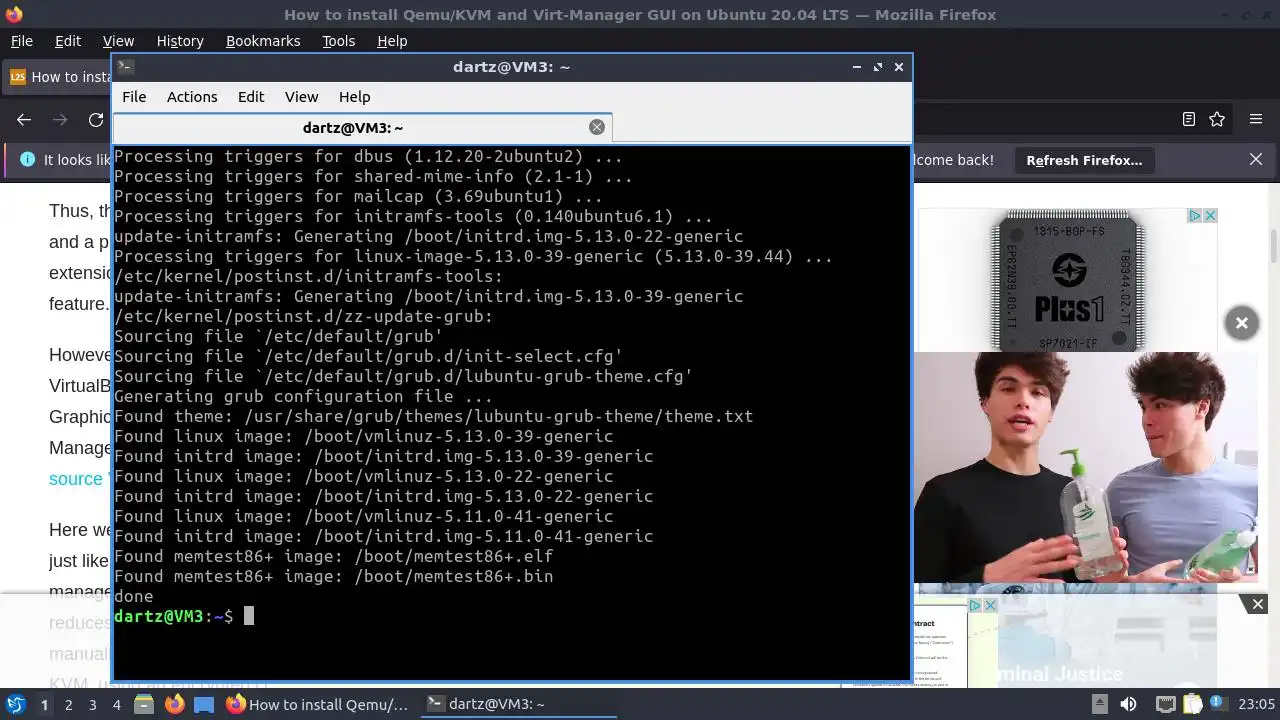Open the Plus1 chip ad image
The image size is (1280, 720).
(1068, 280)
